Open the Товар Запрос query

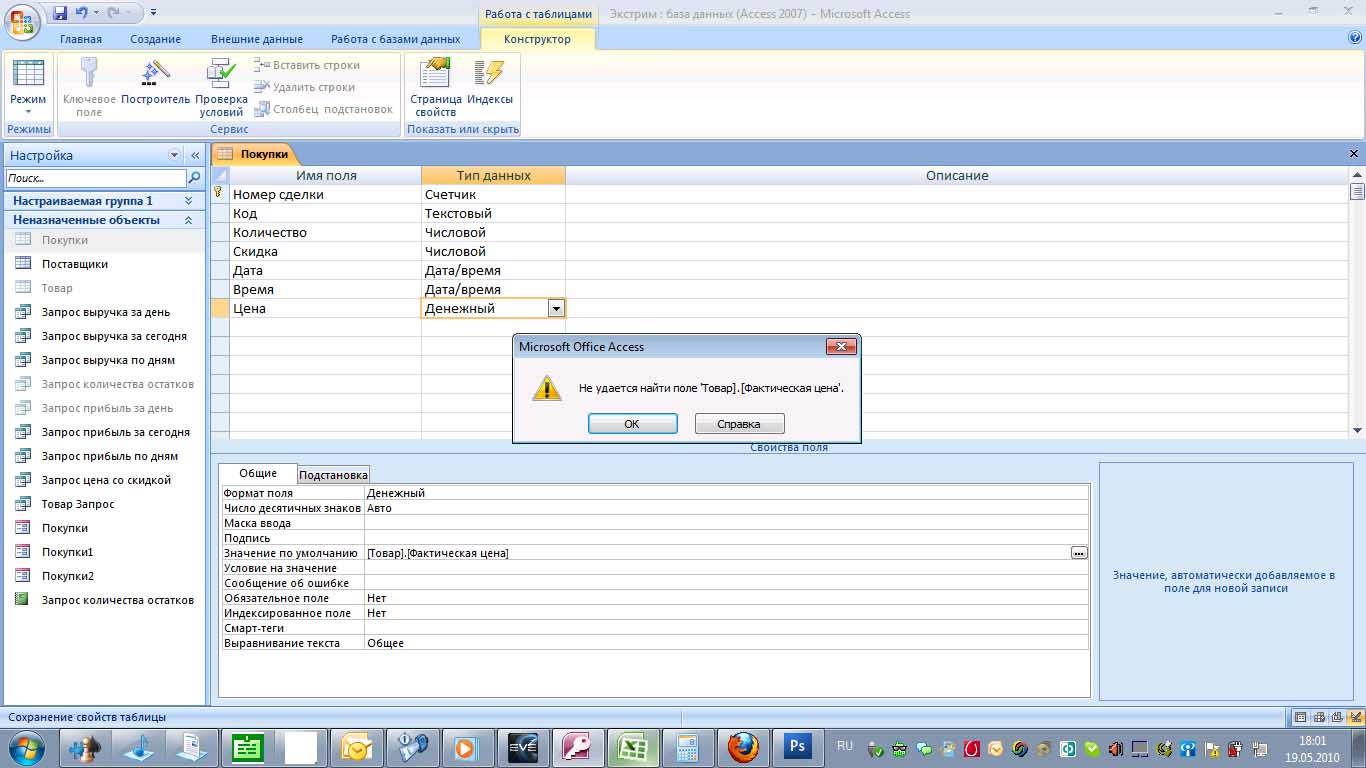[78, 504]
